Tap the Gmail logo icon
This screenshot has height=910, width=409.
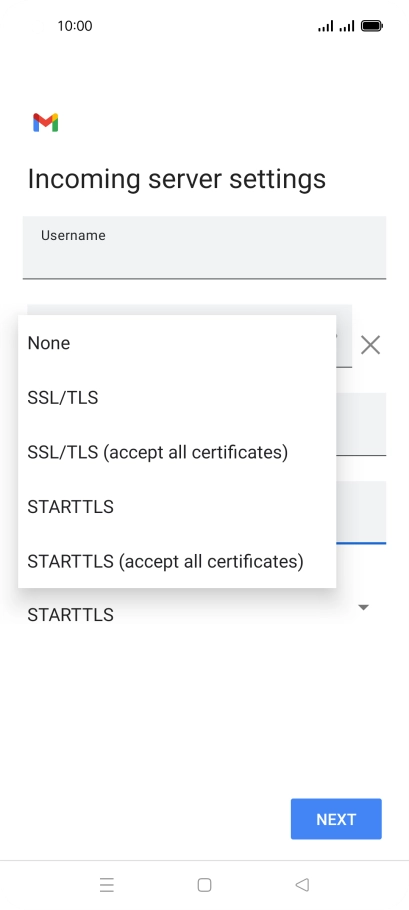pos(46,122)
